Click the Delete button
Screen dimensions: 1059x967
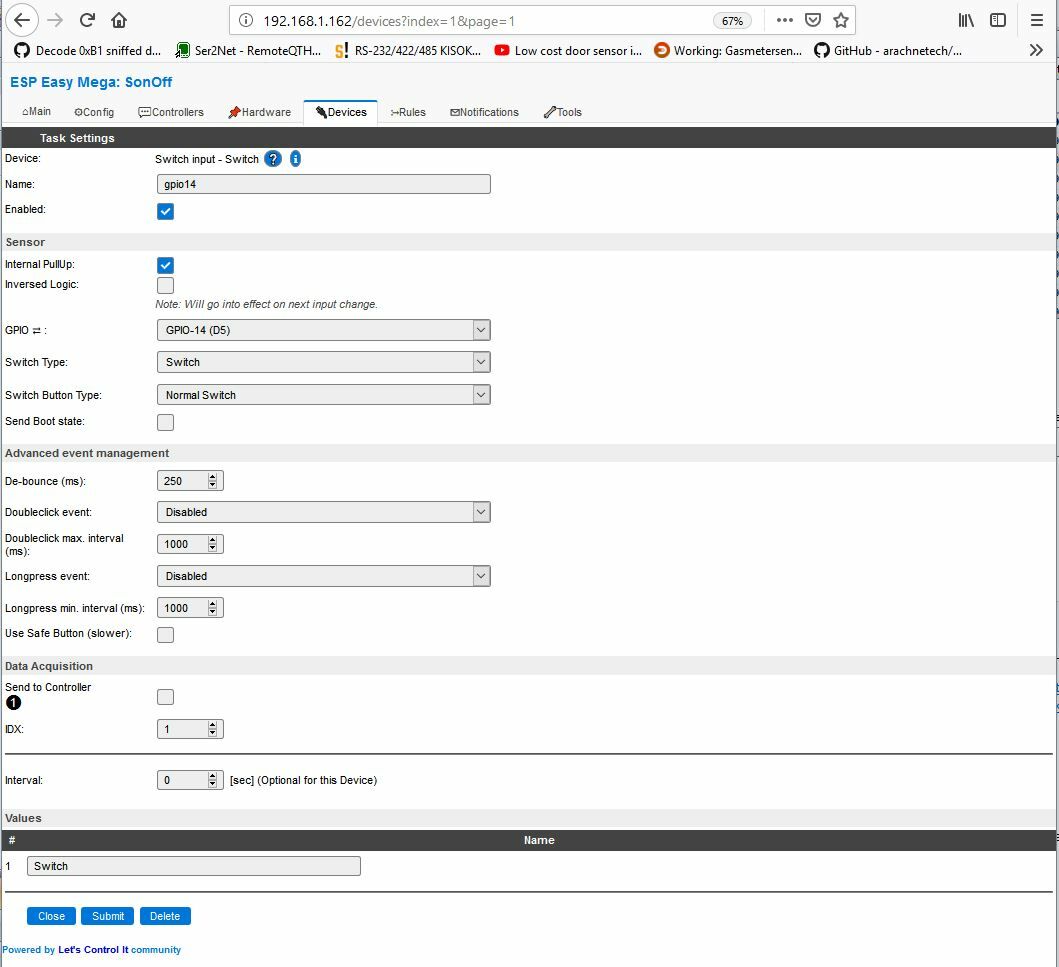tap(165, 916)
